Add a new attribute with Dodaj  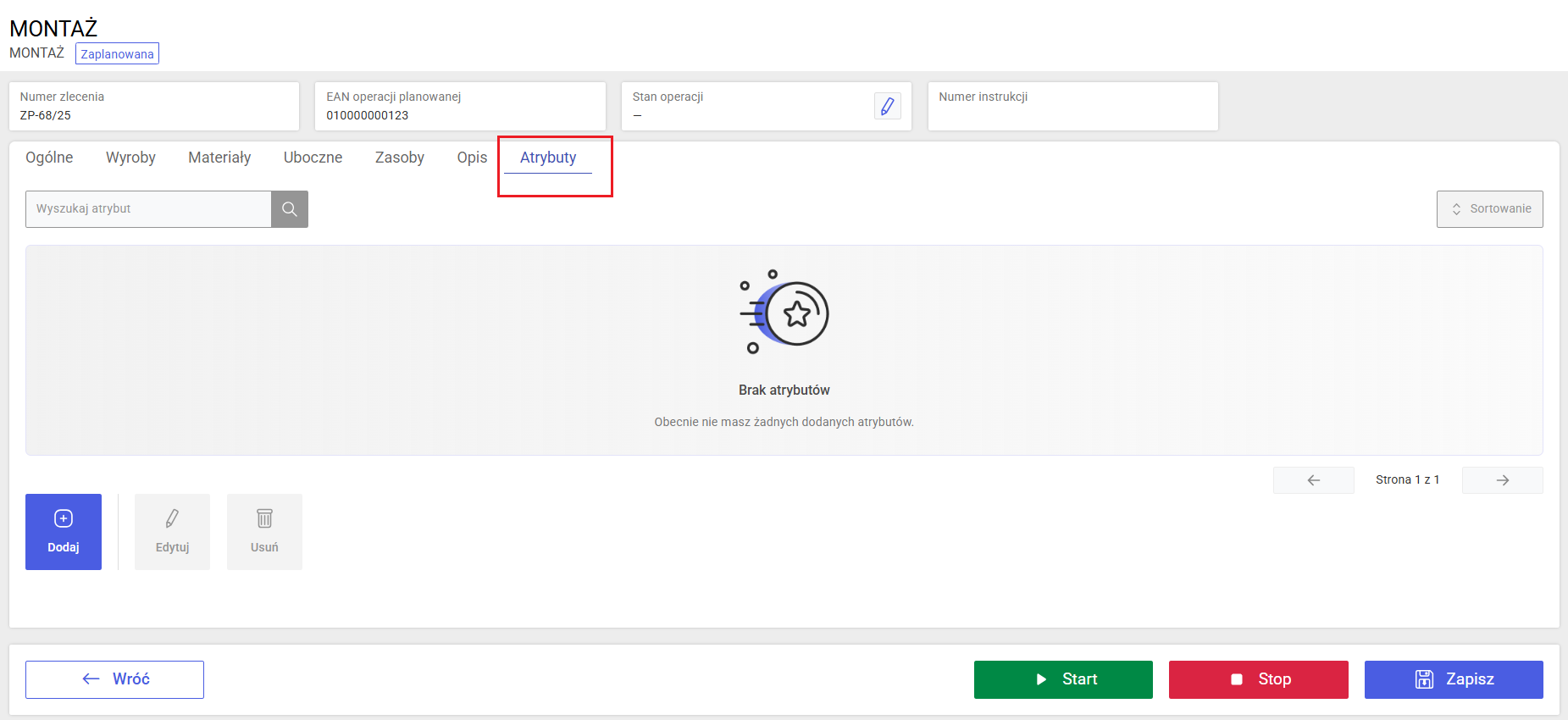[64, 532]
